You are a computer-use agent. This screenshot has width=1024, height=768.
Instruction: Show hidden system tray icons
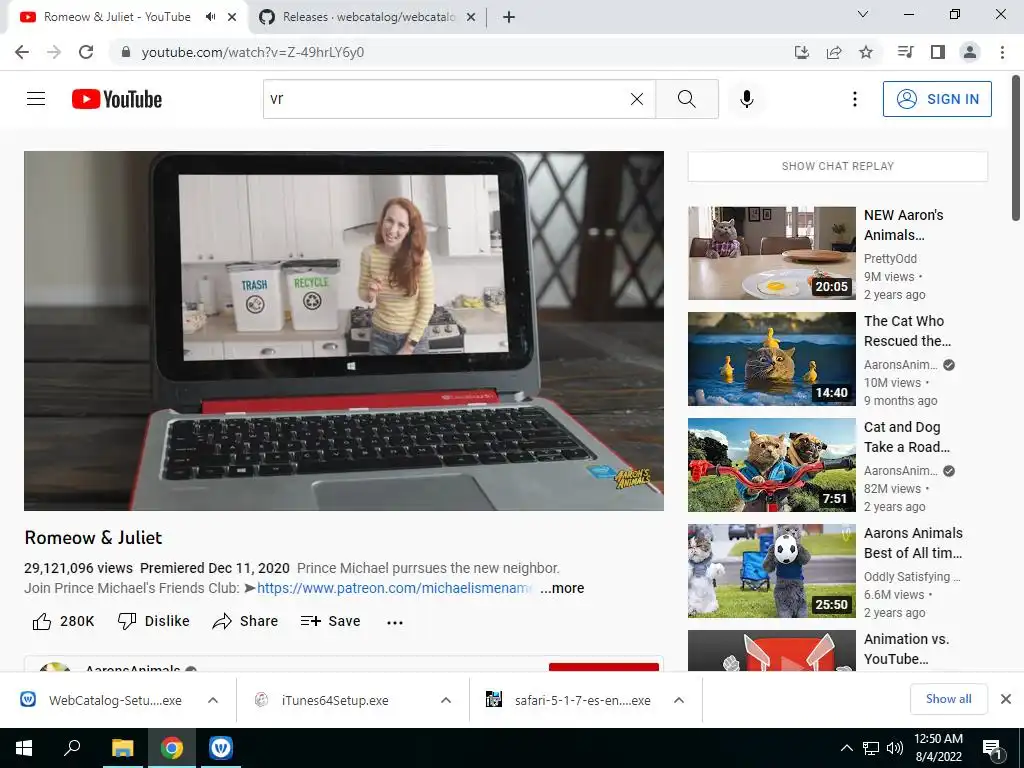coord(846,748)
